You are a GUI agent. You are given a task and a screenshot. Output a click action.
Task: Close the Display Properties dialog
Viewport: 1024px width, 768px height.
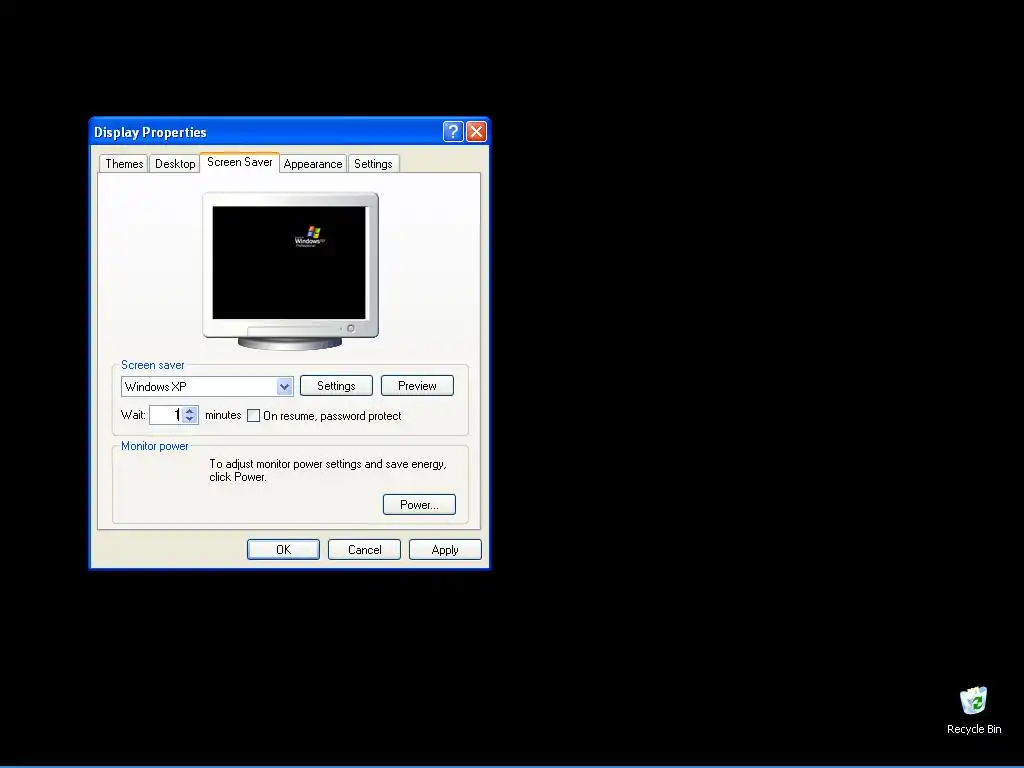[476, 131]
